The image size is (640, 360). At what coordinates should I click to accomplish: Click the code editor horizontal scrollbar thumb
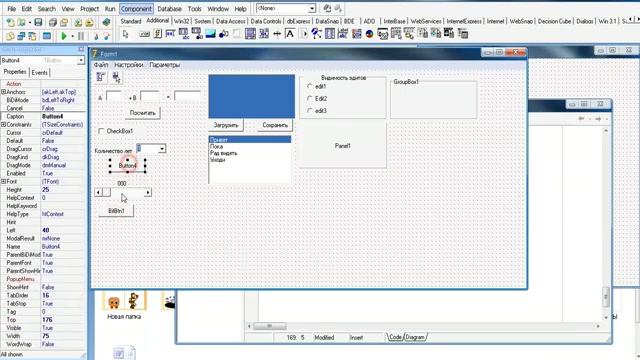(x=269, y=326)
